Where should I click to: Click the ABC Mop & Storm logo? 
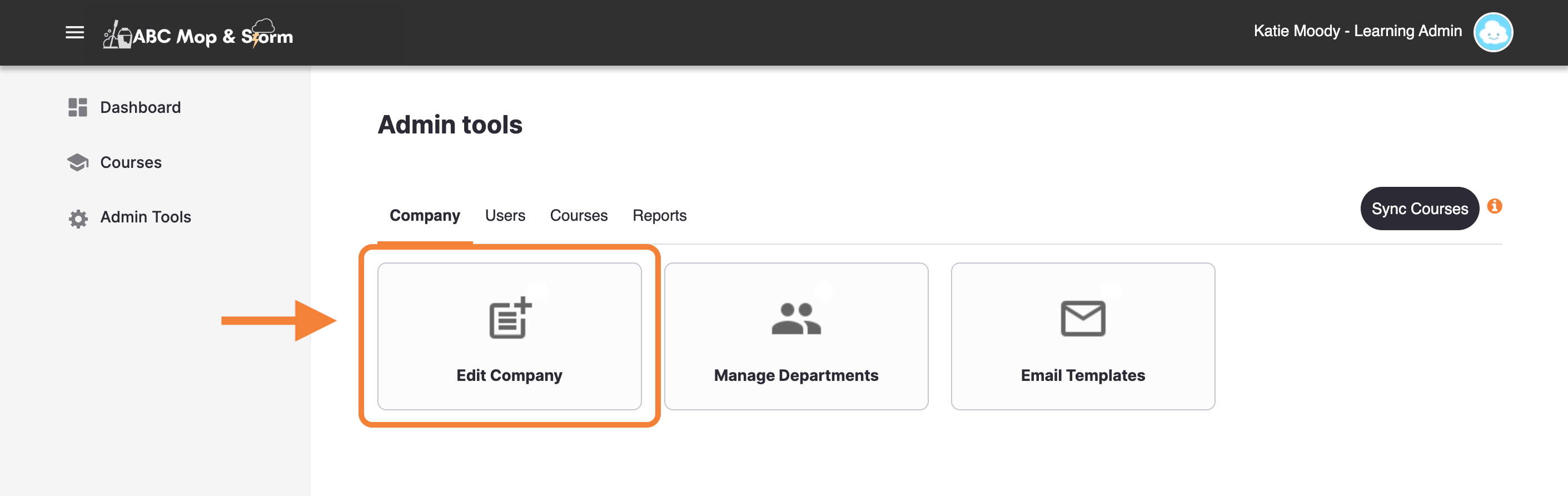(198, 34)
